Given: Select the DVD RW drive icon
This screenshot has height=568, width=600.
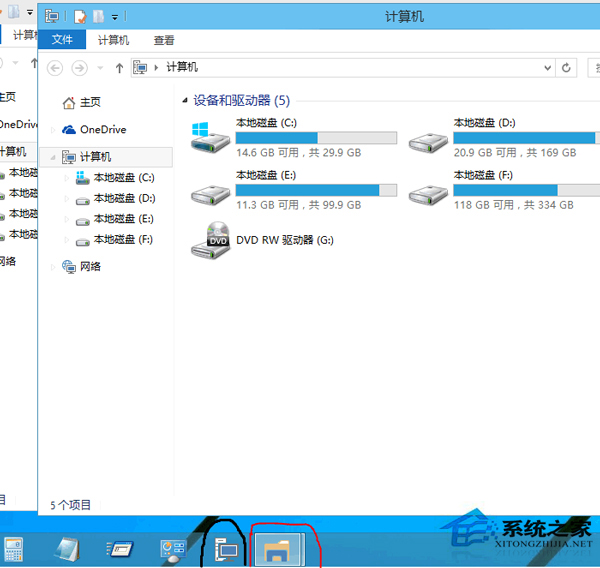Looking at the screenshot, I should (210, 240).
